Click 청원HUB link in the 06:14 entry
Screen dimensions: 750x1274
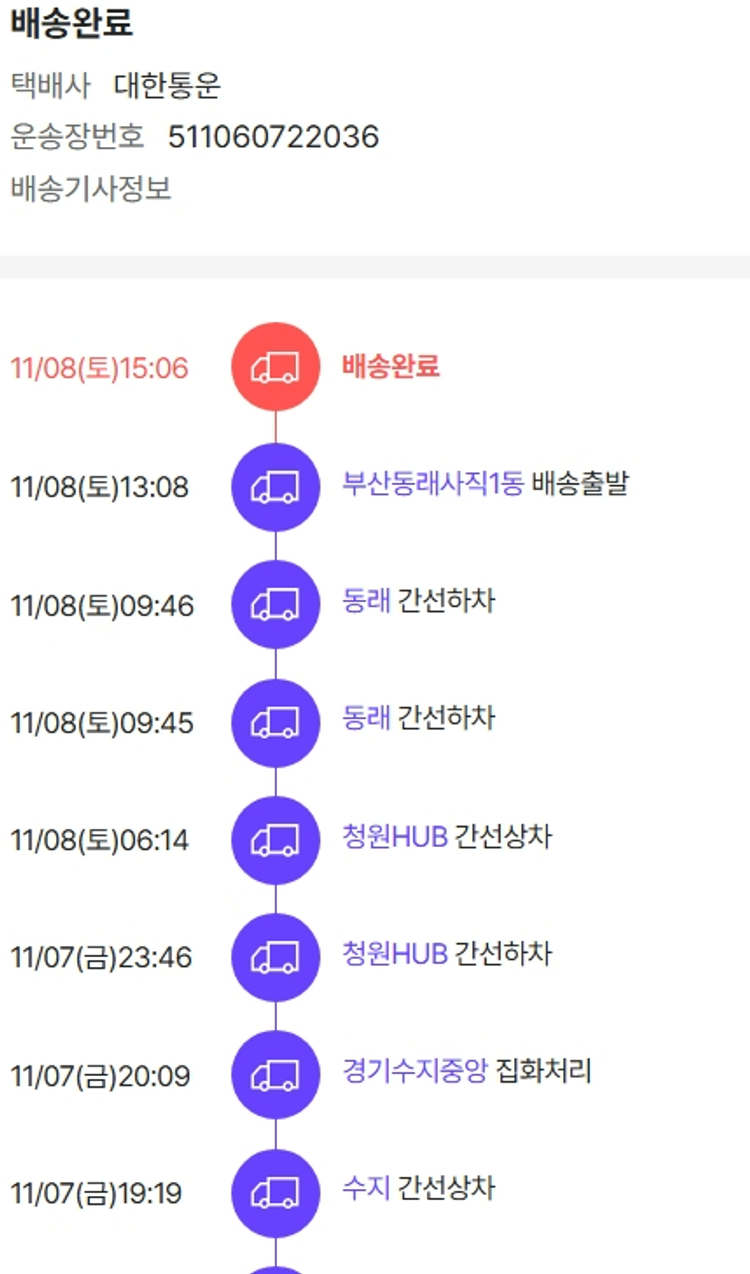pyautogui.click(x=394, y=837)
